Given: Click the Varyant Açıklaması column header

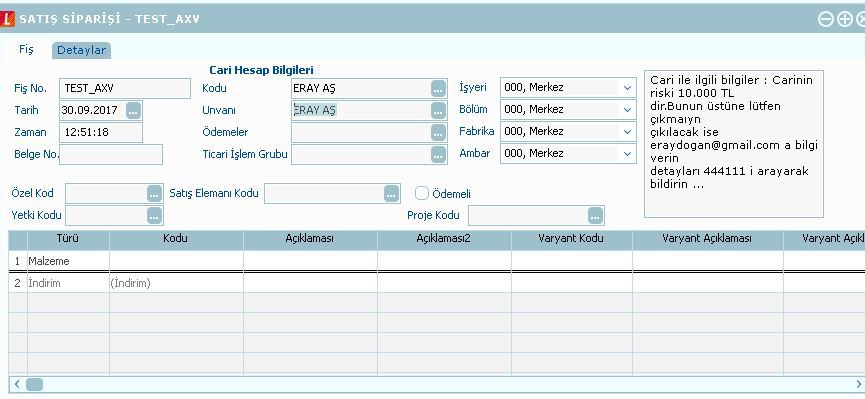Looking at the screenshot, I should coord(707,239).
